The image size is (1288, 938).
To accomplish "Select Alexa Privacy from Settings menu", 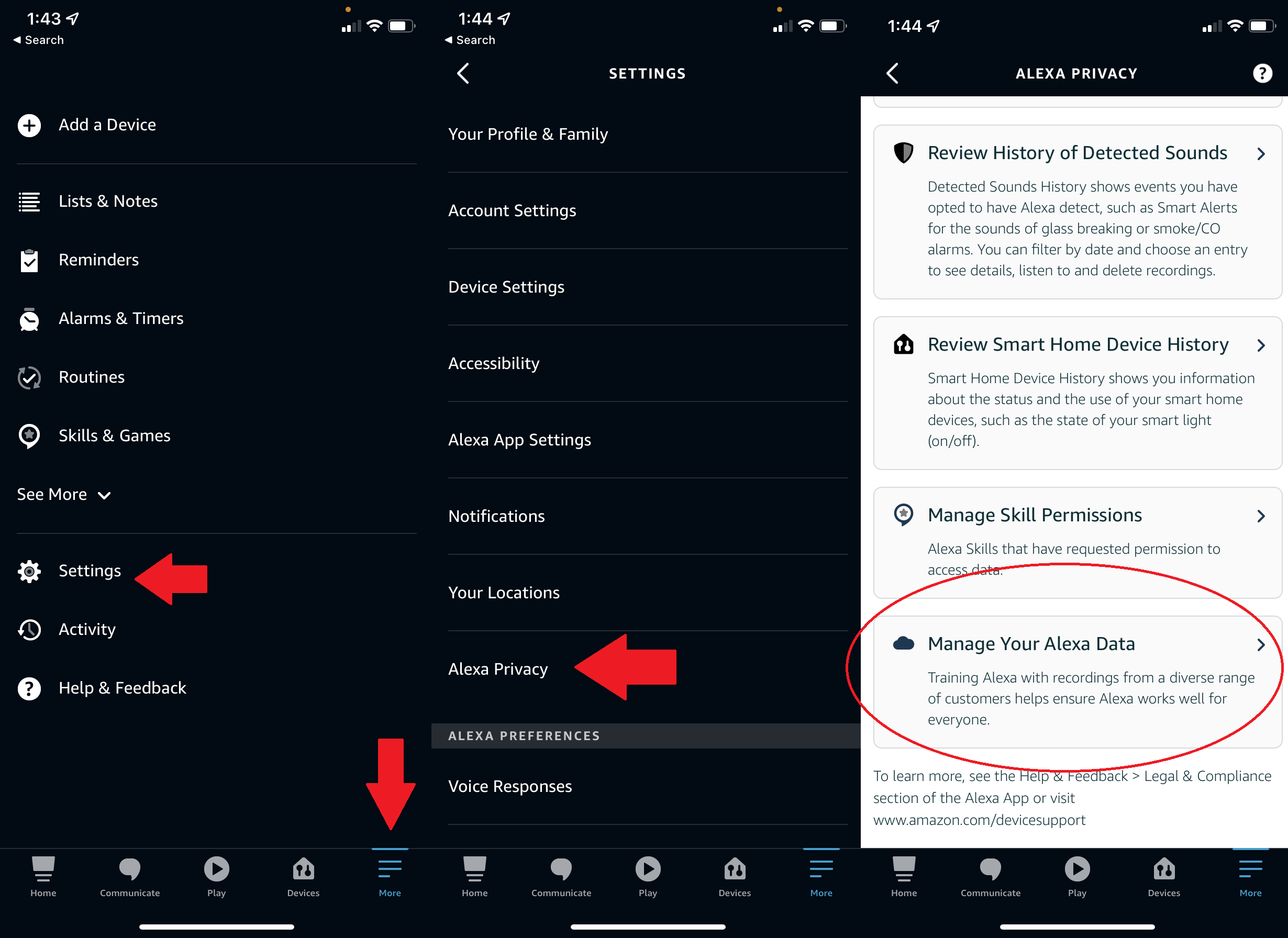I will tap(499, 669).
